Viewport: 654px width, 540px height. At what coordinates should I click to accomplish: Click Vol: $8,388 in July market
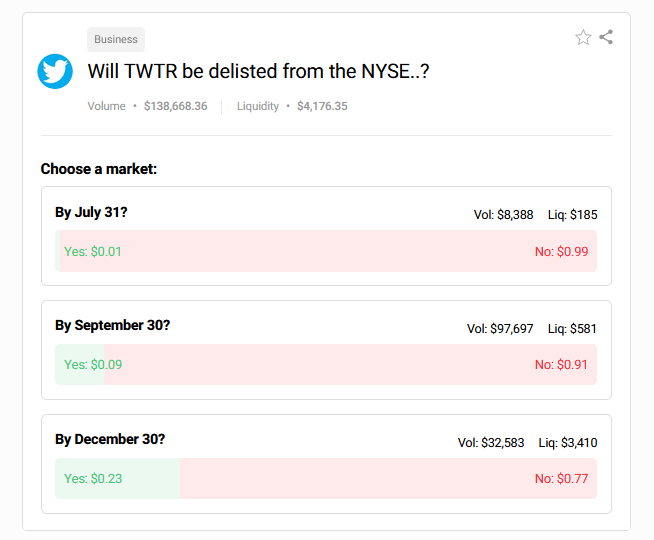[503, 215]
